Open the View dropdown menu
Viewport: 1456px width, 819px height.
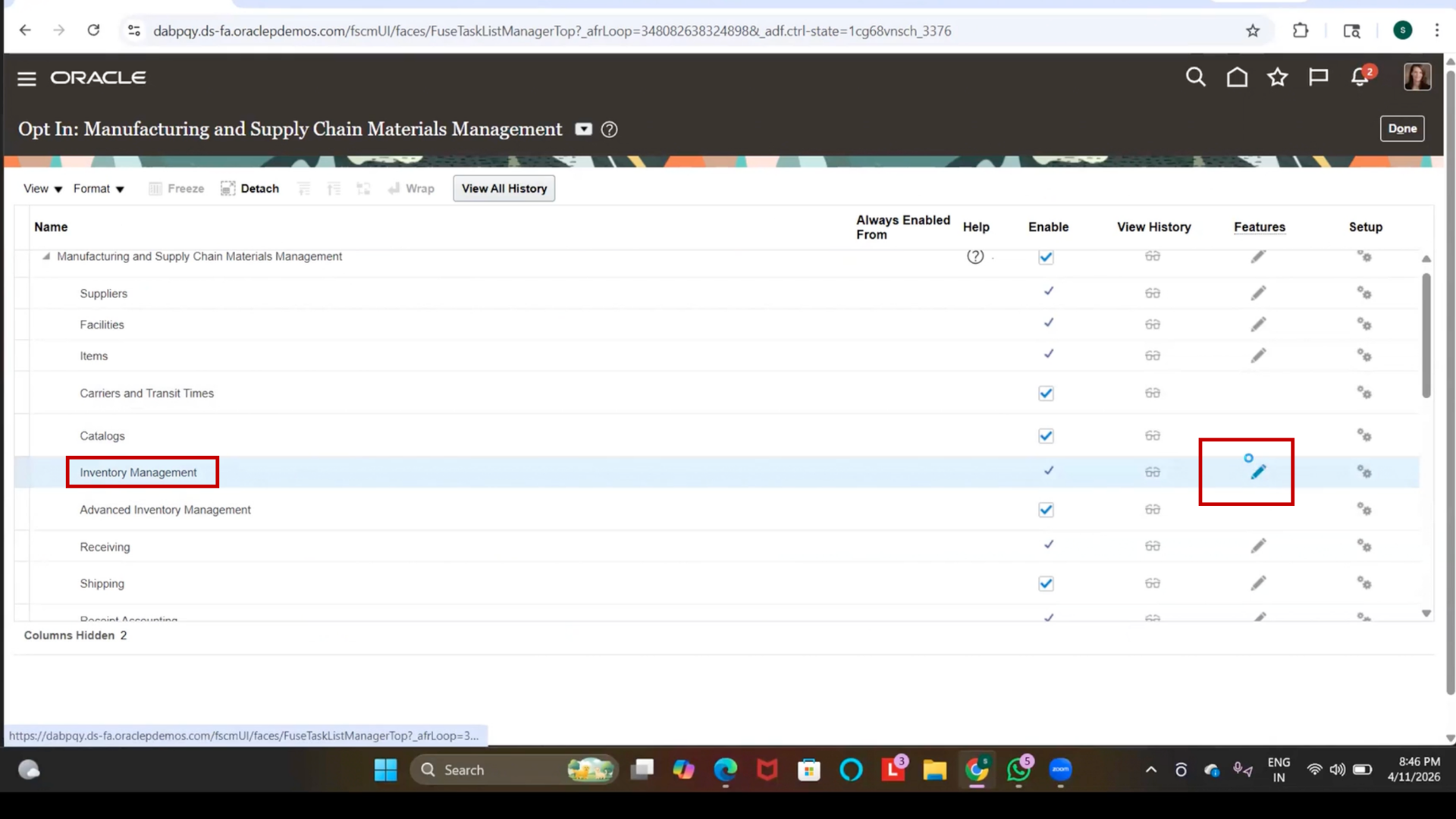click(x=42, y=189)
